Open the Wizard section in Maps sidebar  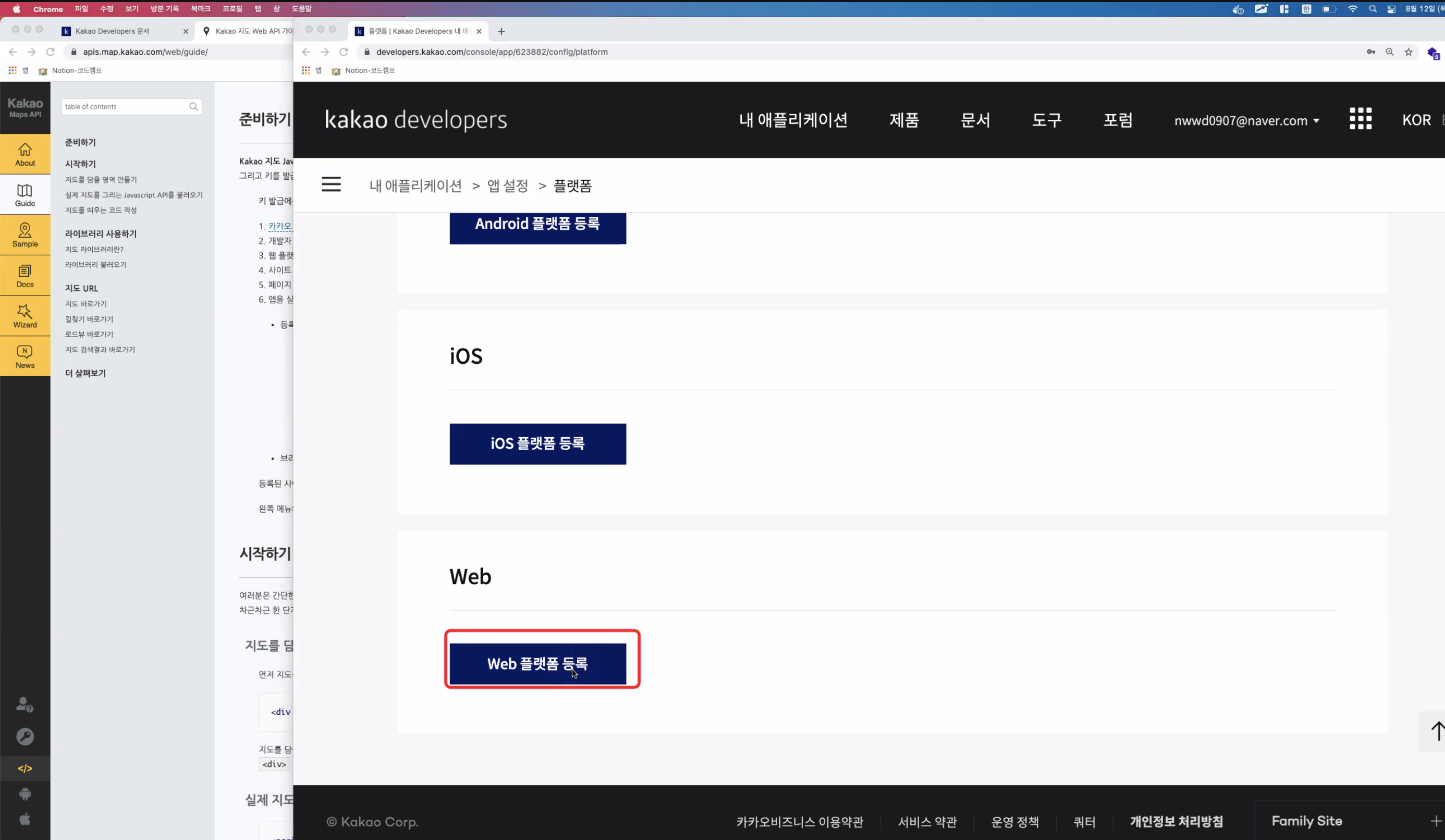pyautogui.click(x=25, y=316)
